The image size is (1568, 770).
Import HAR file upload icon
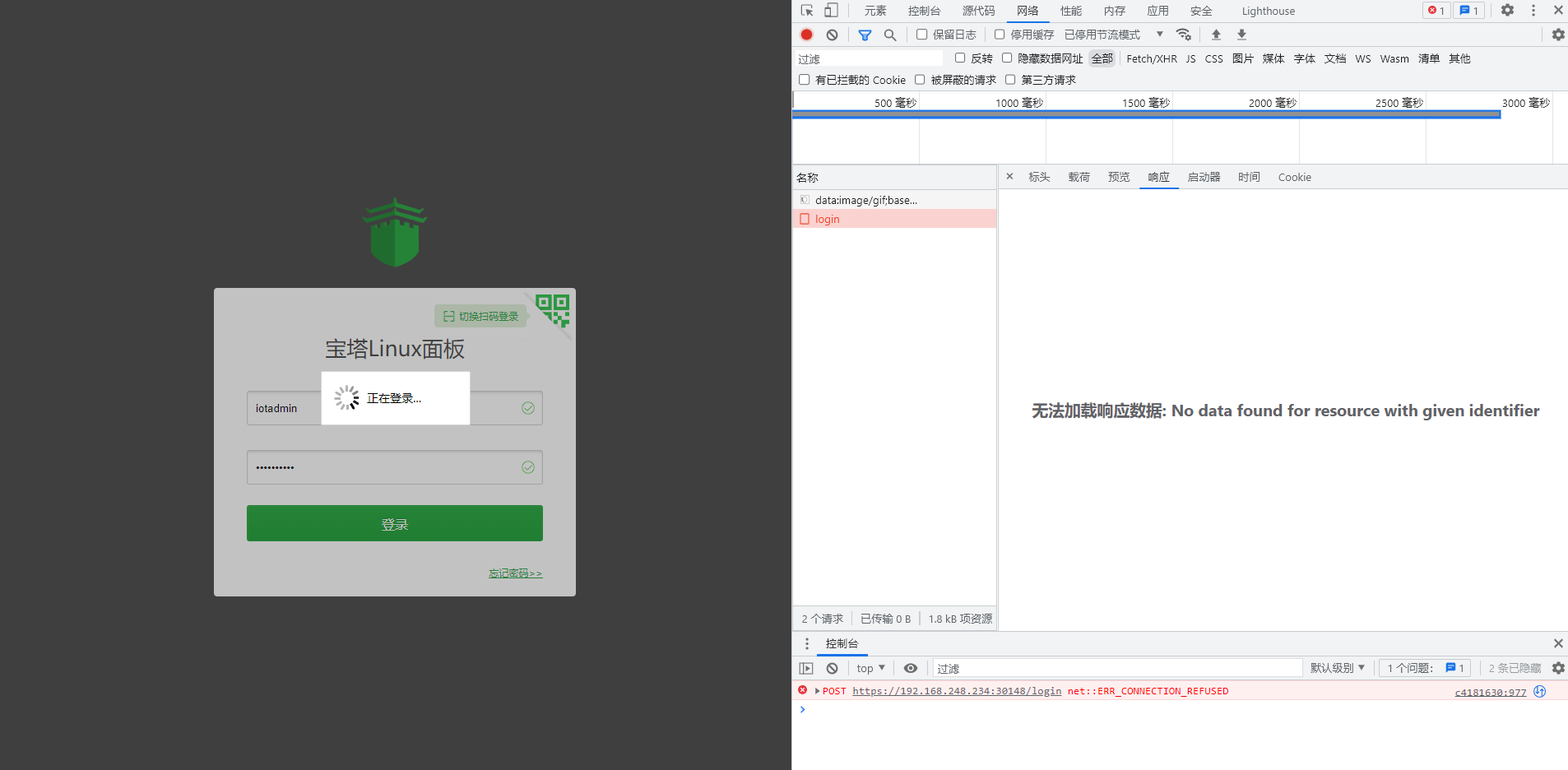[1216, 35]
